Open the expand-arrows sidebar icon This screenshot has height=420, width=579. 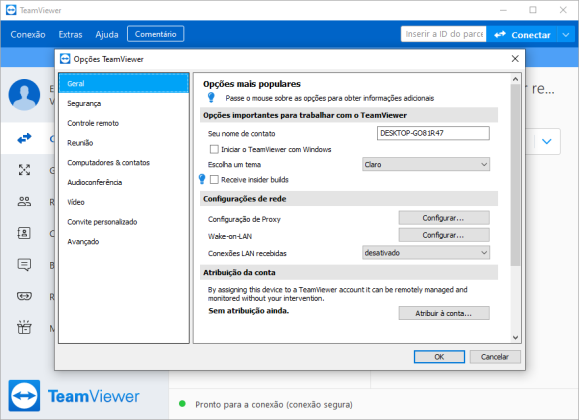[x=24, y=170]
